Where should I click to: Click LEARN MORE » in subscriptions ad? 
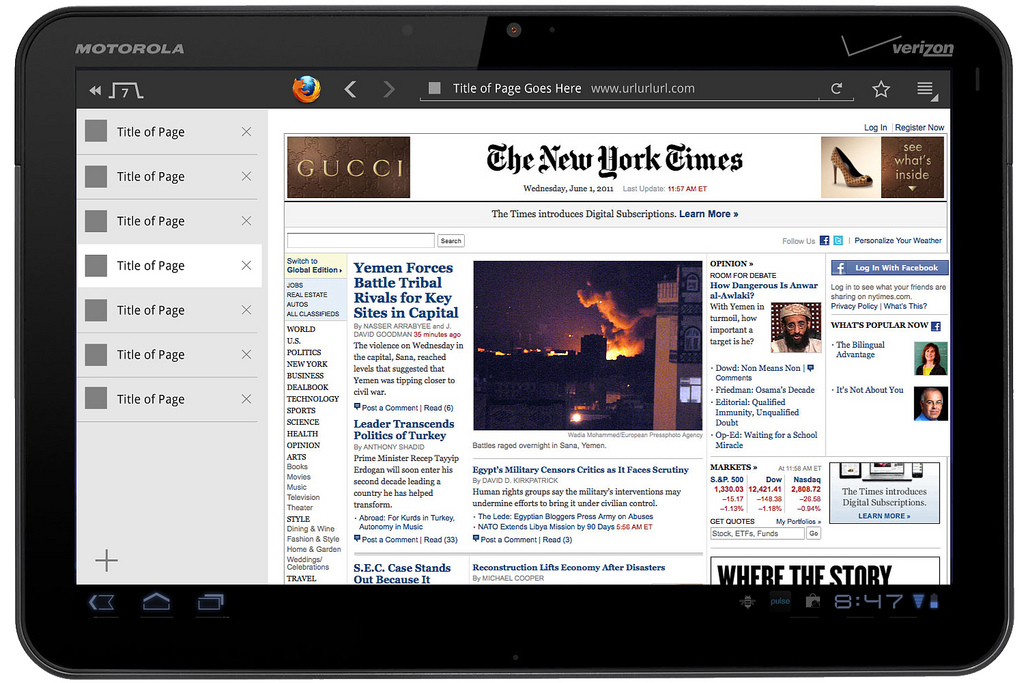tap(884, 516)
